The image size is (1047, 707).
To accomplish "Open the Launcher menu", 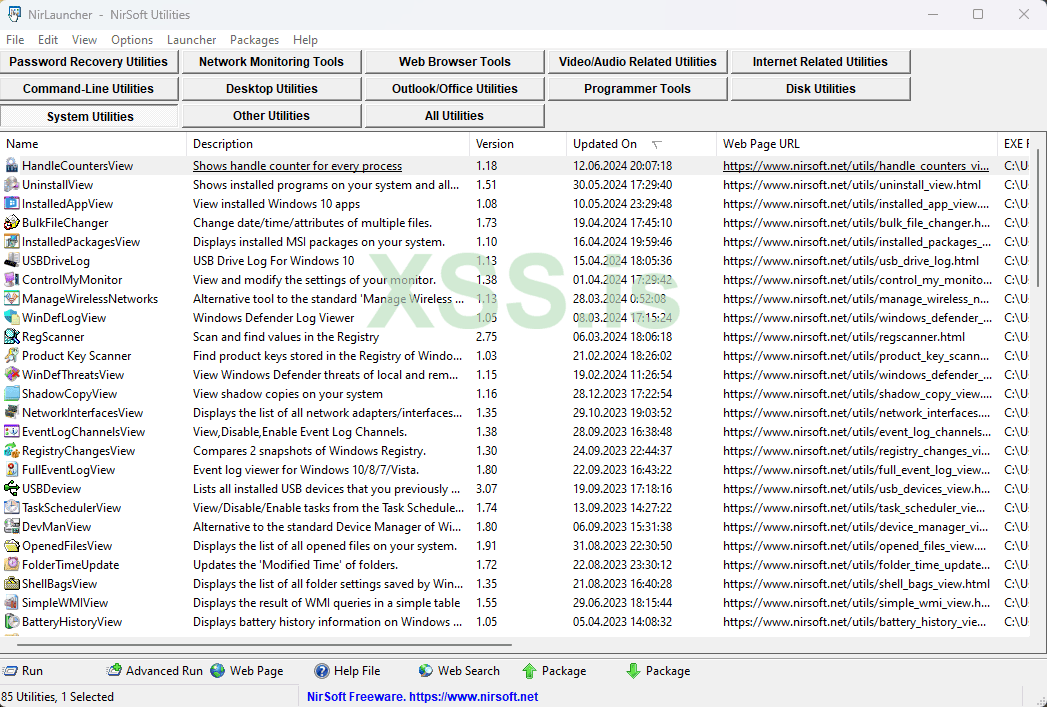I will 191,40.
